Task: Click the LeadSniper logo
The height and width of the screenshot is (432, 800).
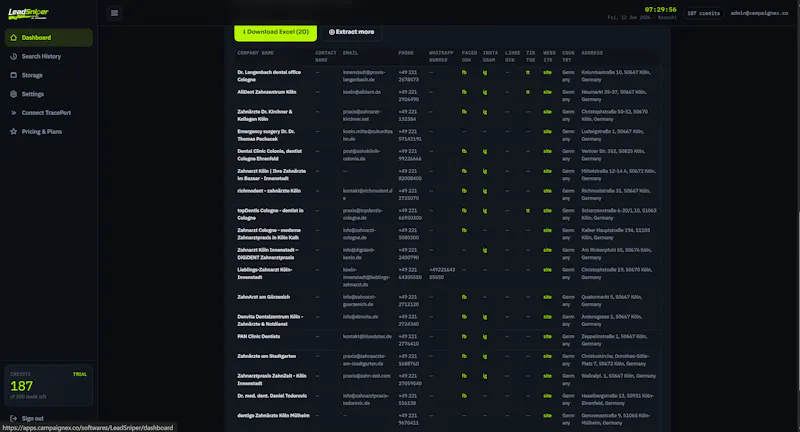Action: (28, 13)
